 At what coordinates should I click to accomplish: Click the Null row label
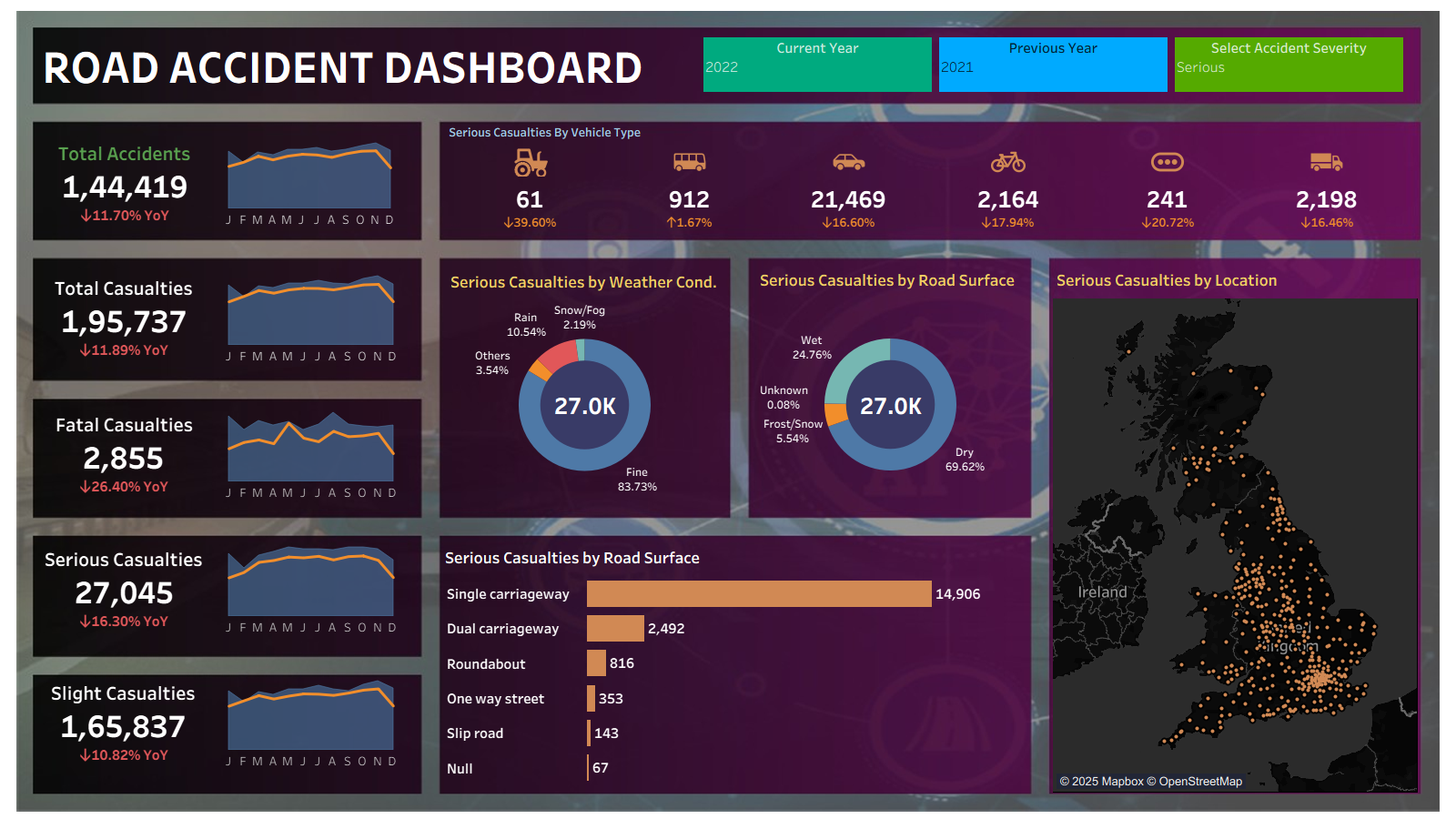click(x=460, y=769)
